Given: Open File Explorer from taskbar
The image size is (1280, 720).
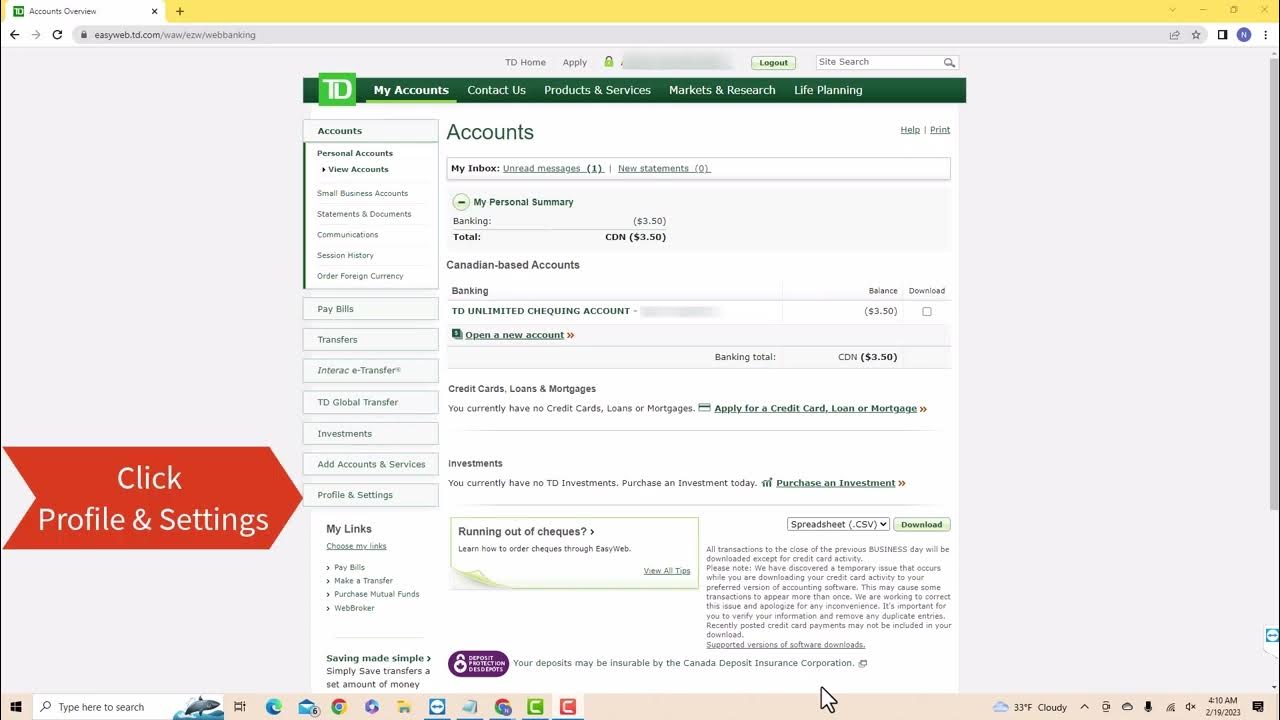Looking at the screenshot, I should (x=404, y=707).
